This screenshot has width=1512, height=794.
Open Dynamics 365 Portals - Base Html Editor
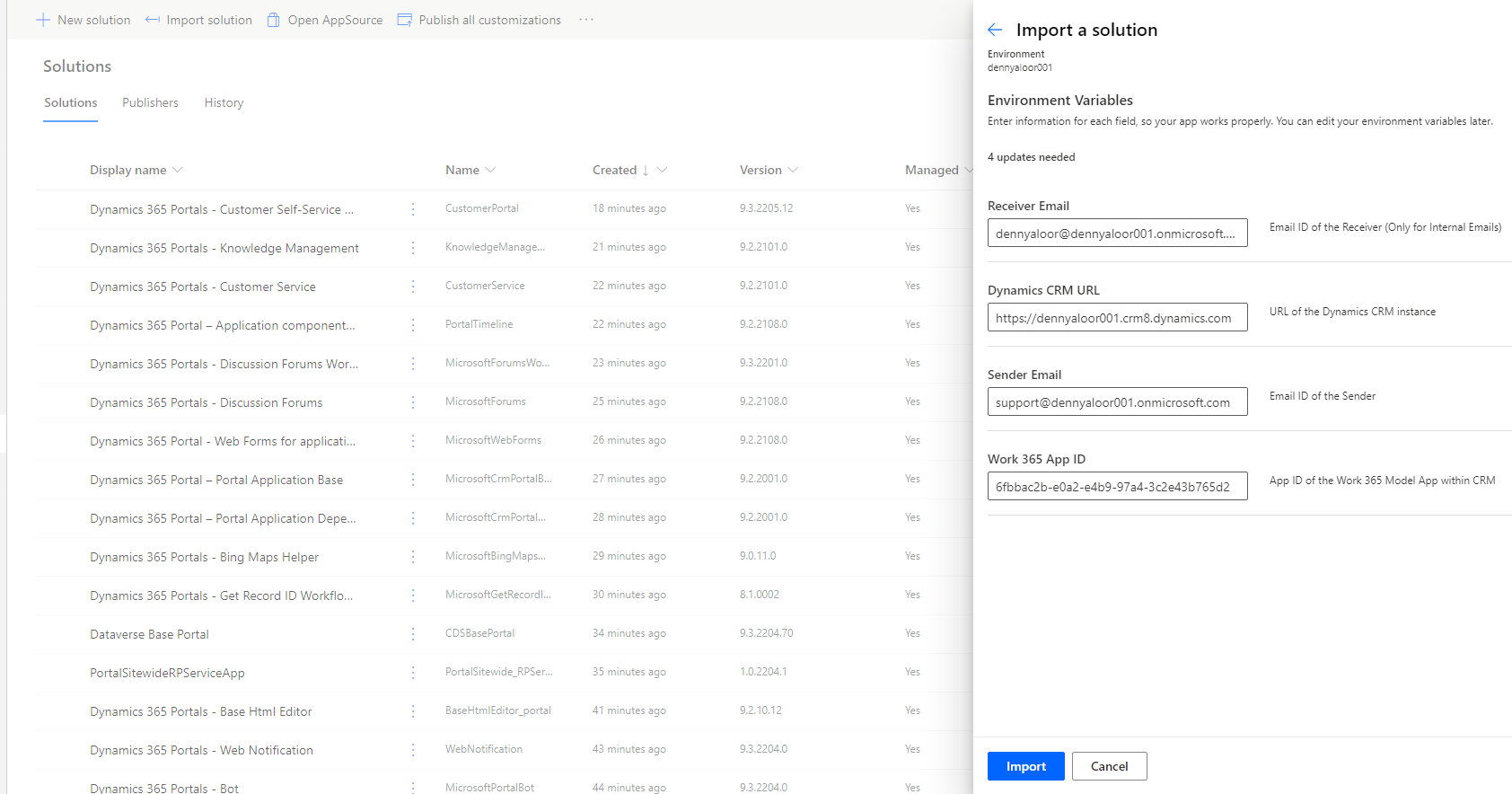coord(201,711)
